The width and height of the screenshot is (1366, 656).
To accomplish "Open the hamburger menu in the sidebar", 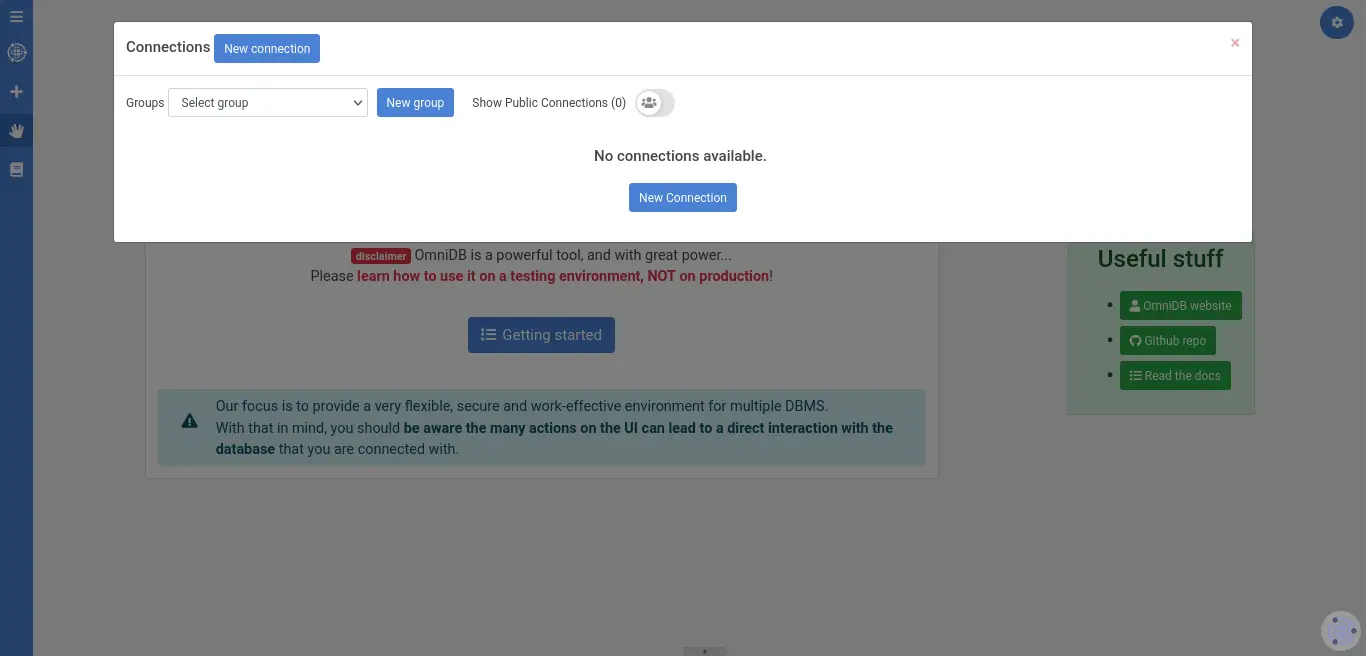I will pyautogui.click(x=16, y=17).
